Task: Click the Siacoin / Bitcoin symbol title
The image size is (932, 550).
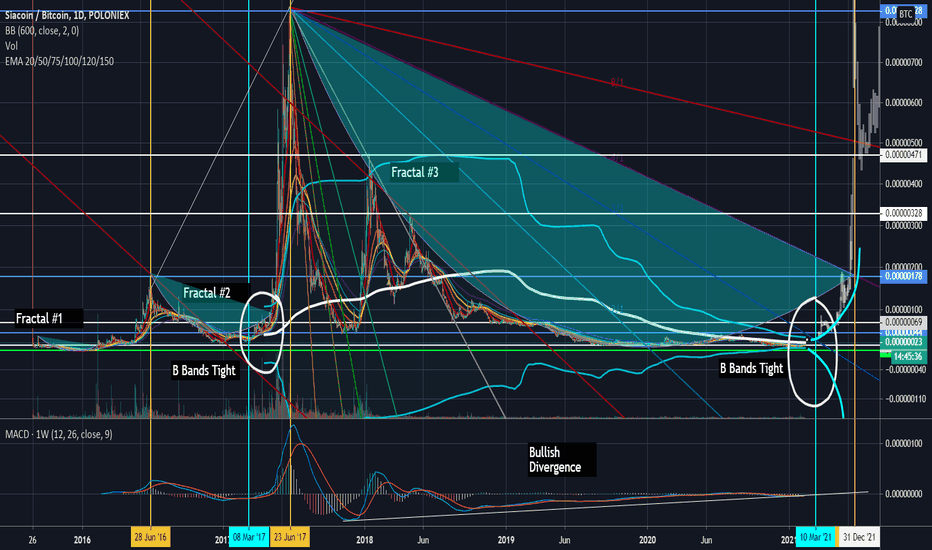Action: coord(67,15)
